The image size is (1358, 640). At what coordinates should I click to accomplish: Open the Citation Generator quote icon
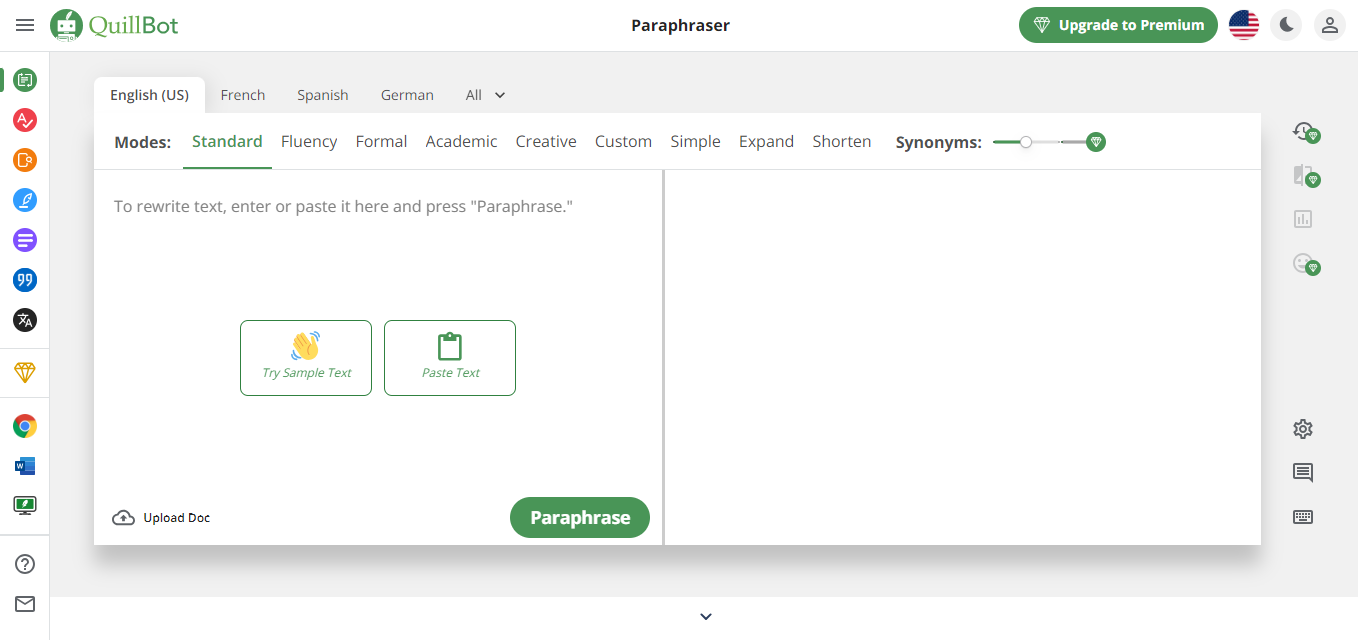coord(25,280)
